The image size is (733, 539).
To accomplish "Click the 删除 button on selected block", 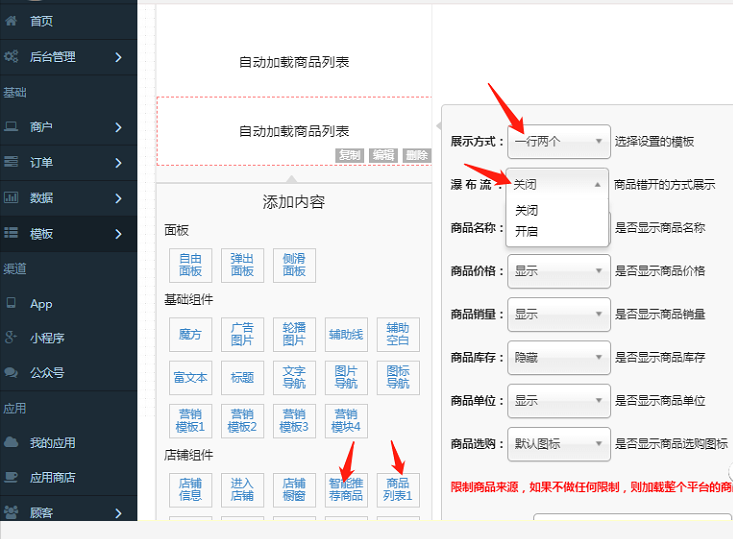I will tap(416, 155).
